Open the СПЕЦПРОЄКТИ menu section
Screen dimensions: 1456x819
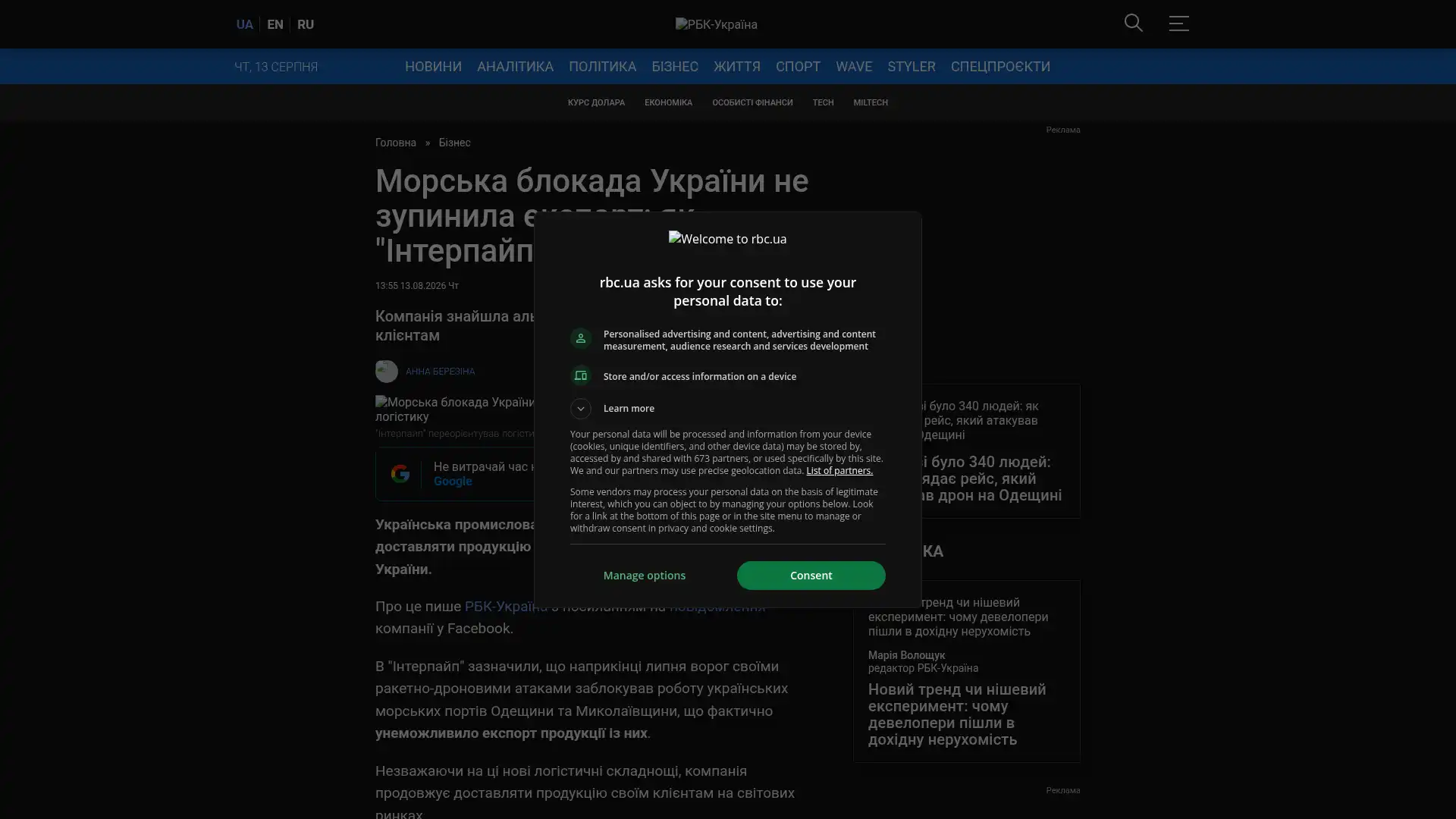[1000, 67]
